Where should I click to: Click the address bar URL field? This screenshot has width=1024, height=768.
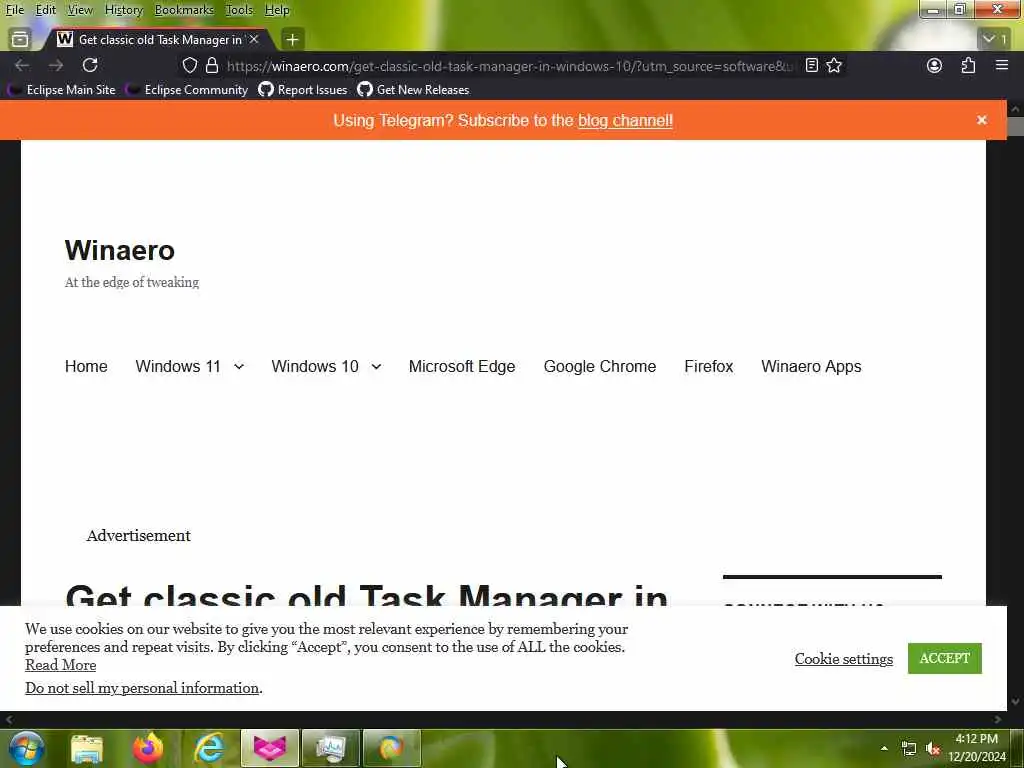[509, 66]
